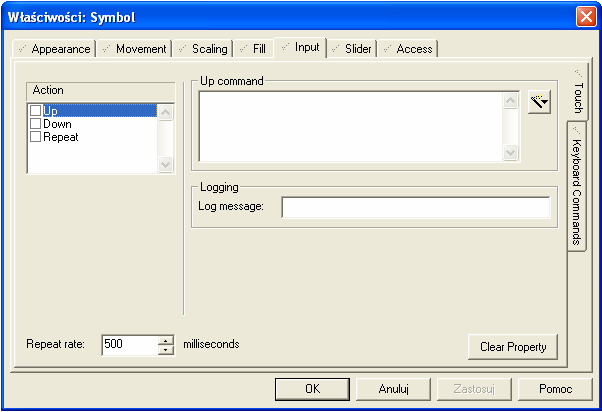Image resolution: width=602 pixels, height=412 pixels.
Task: Increase repeat rate with spinner up arrow
Action: (165, 340)
